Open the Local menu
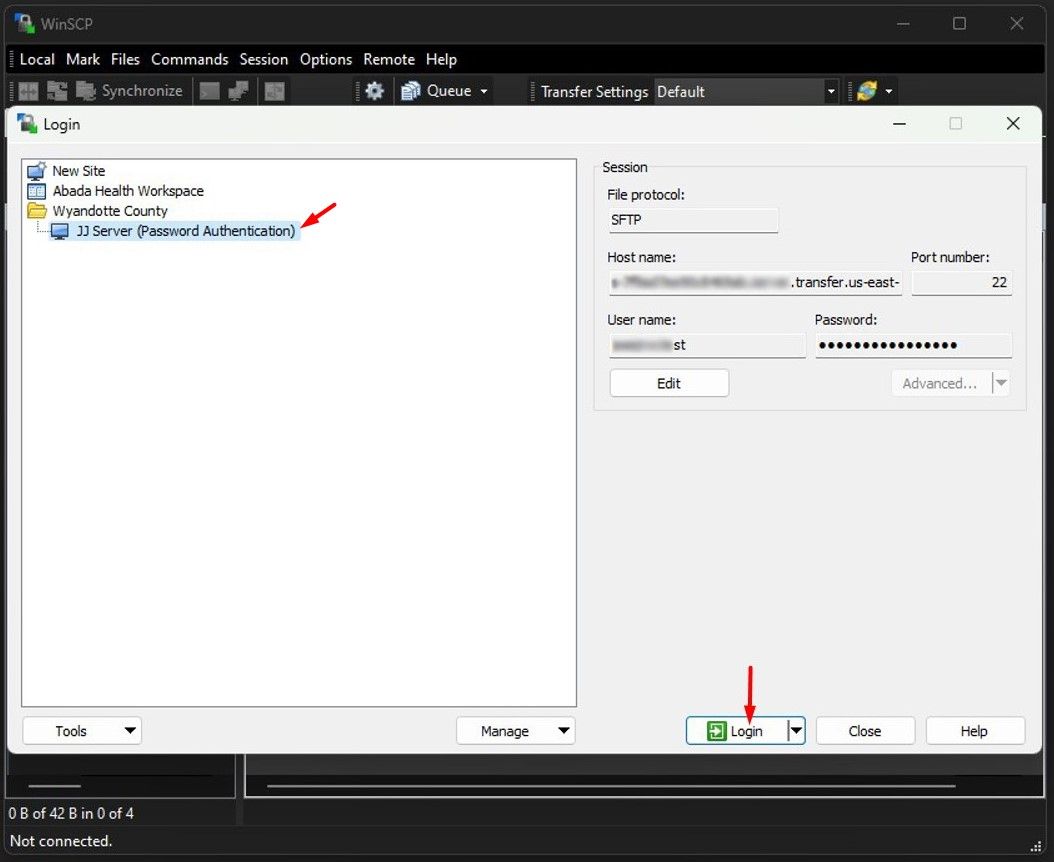The image size is (1054, 862). pyautogui.click(x=37, y=59)
